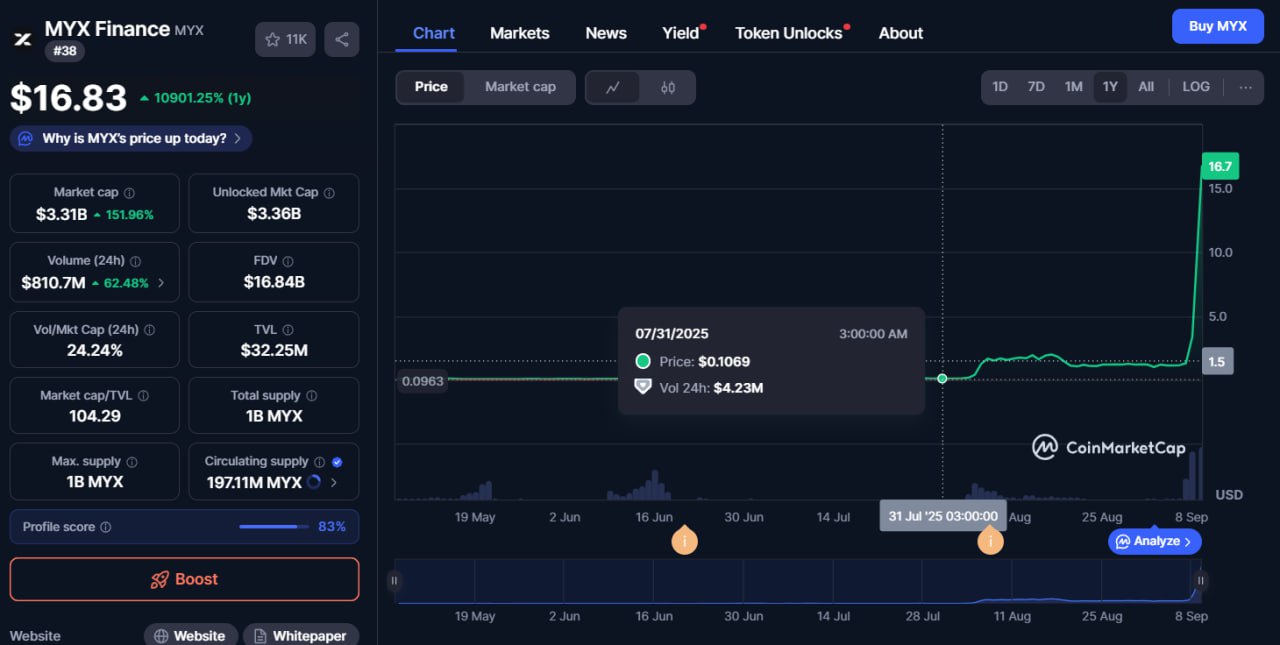This screenshot has height=645, width=1280.
Task: Click the info icon beside Market cap
Action: click(129, 192)
